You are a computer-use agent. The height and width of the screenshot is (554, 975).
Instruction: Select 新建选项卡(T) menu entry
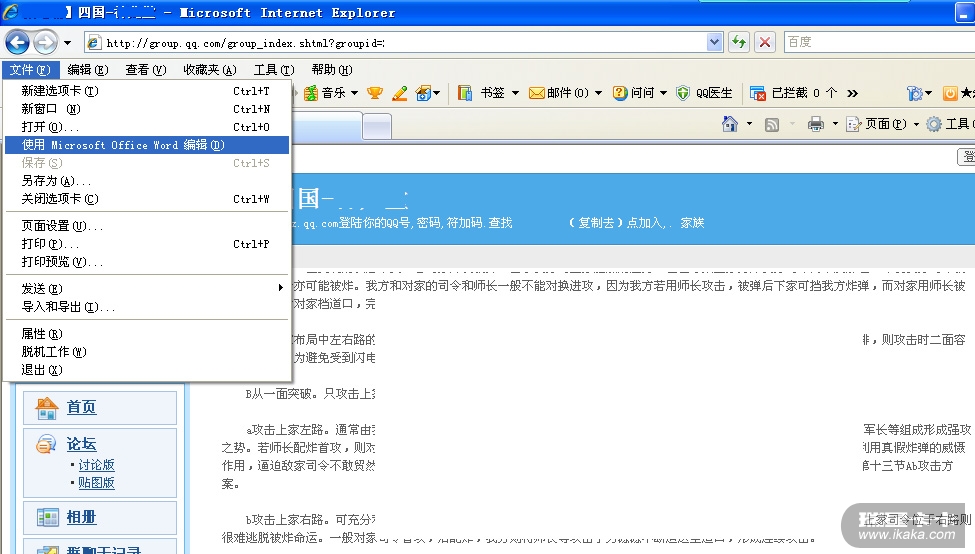(x=147, y=91)
